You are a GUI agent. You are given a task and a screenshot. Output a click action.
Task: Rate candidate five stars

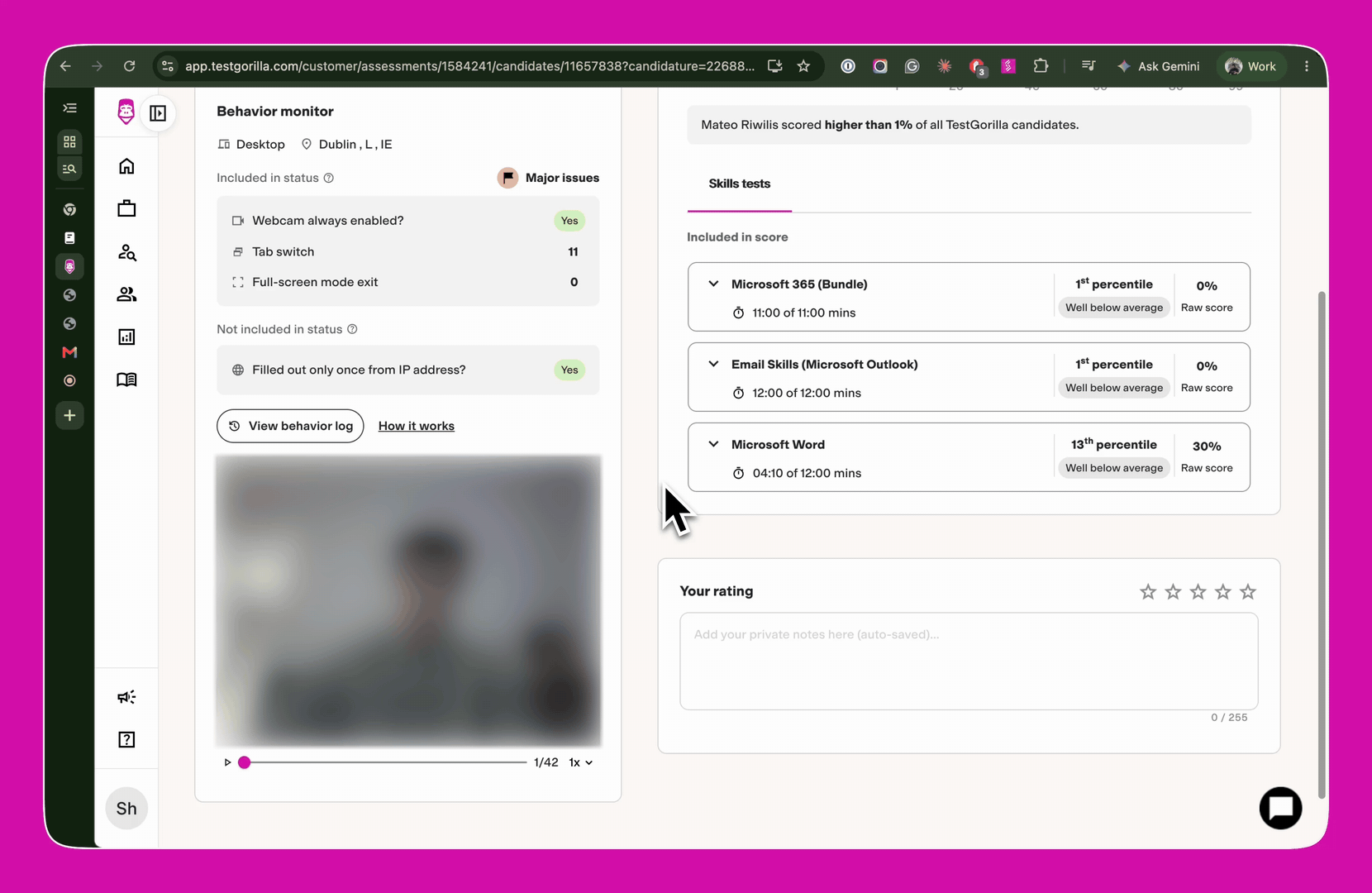(x=1248, y=591)
